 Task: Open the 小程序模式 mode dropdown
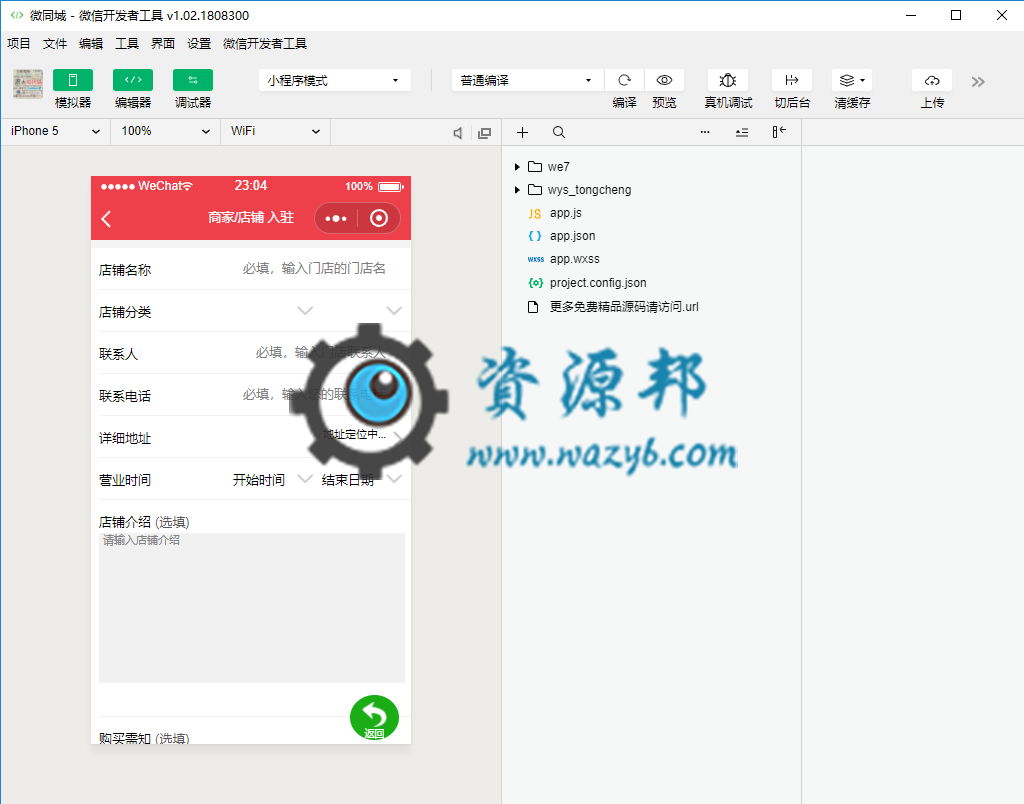334,80
